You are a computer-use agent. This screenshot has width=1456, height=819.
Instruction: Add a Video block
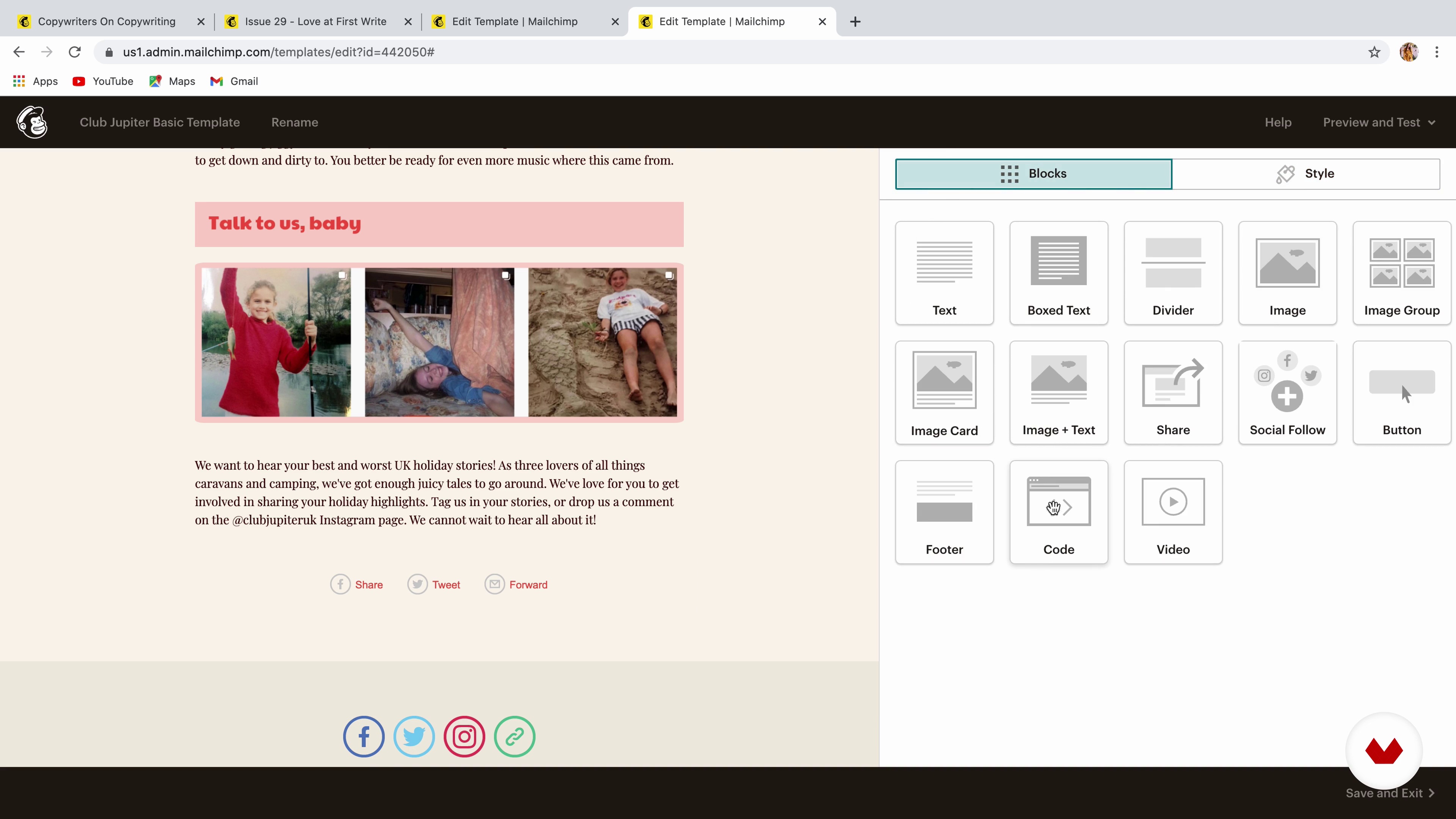[x=1173, y=512]
